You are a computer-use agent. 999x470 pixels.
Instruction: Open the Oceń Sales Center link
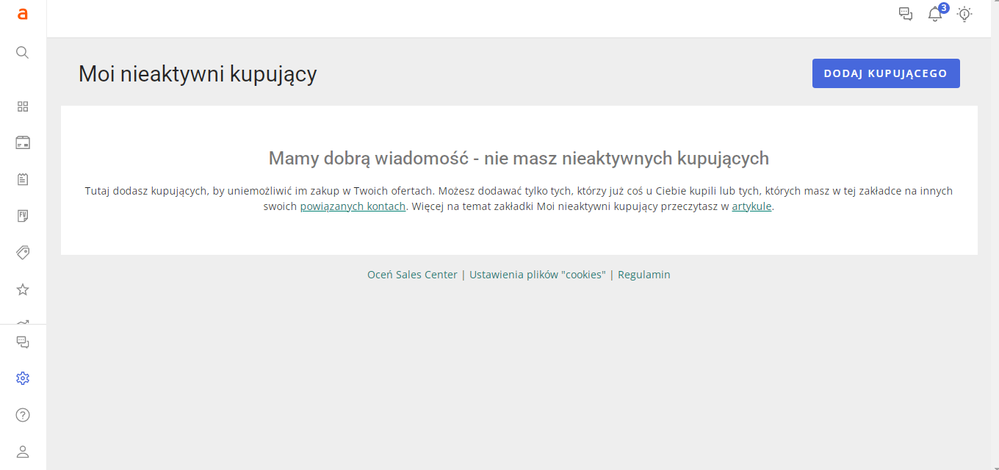(412, 274)
